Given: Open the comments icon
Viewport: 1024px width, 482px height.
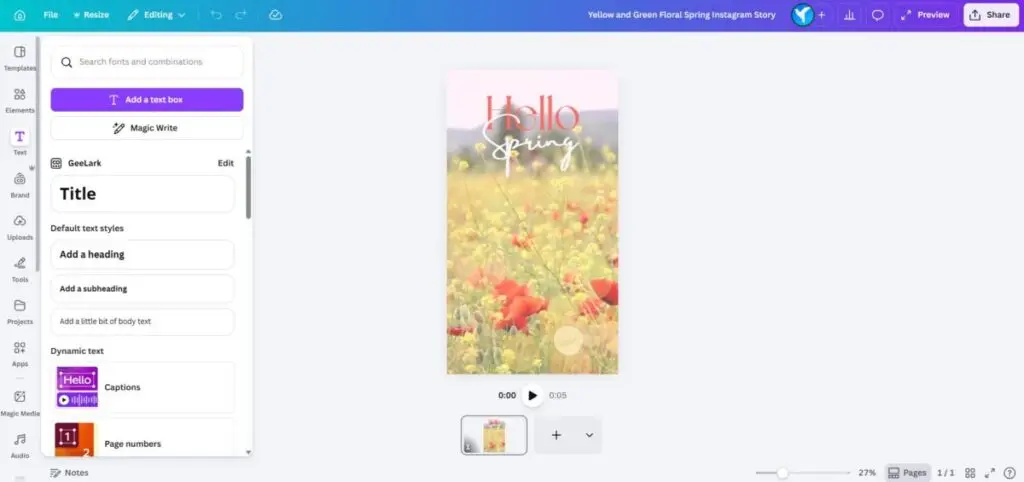Looking at the screenshot, I should 878,14.
